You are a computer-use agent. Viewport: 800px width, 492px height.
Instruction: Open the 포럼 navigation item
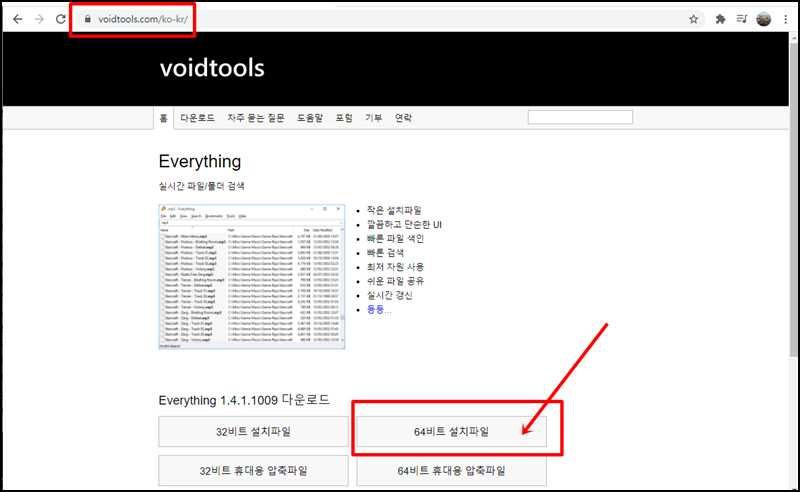pos(344,118)
